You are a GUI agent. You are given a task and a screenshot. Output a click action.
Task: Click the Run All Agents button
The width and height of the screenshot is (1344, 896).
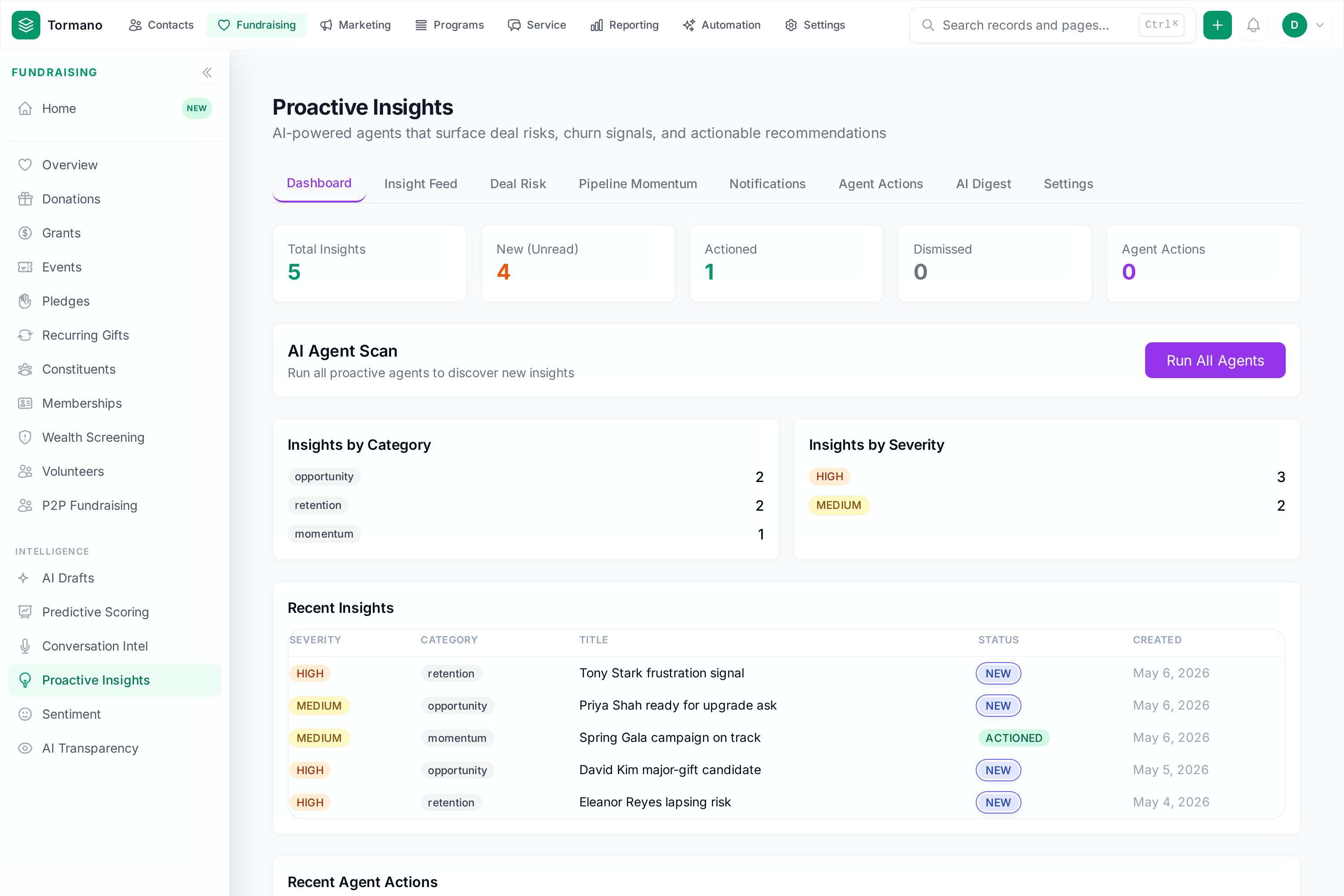point(1215,361)
